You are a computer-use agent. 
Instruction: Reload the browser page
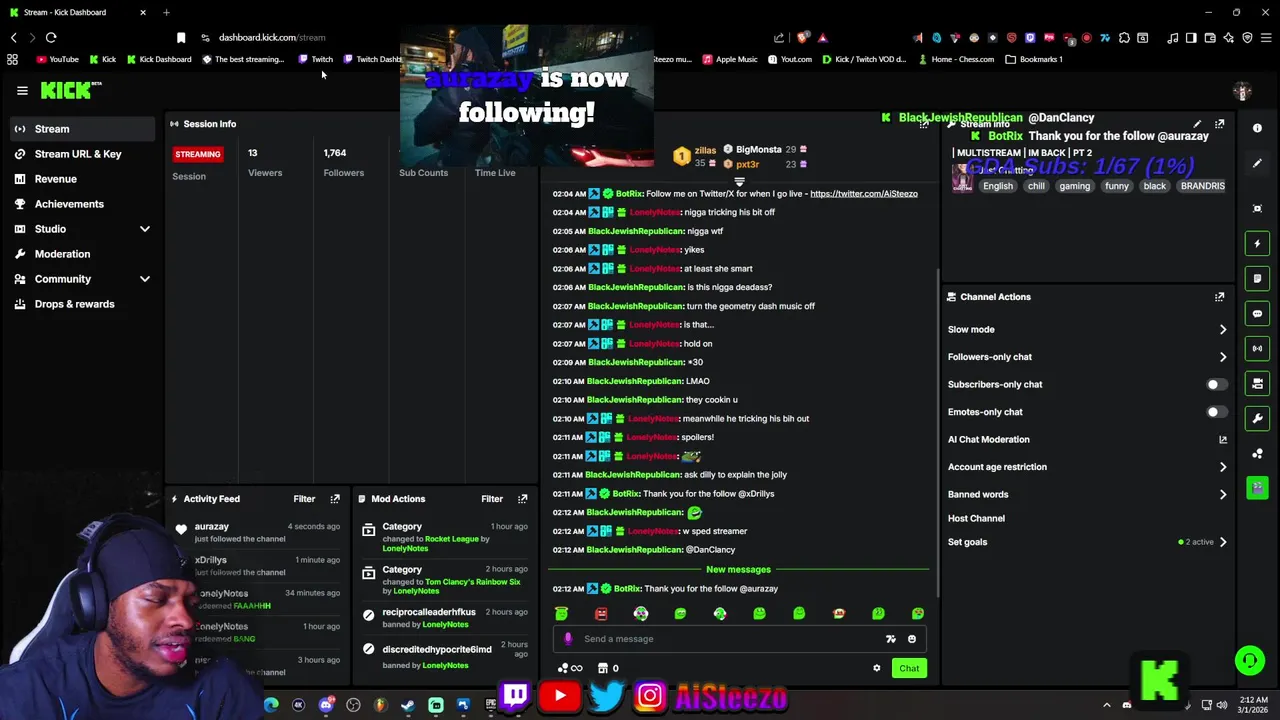tap(51, 38)
